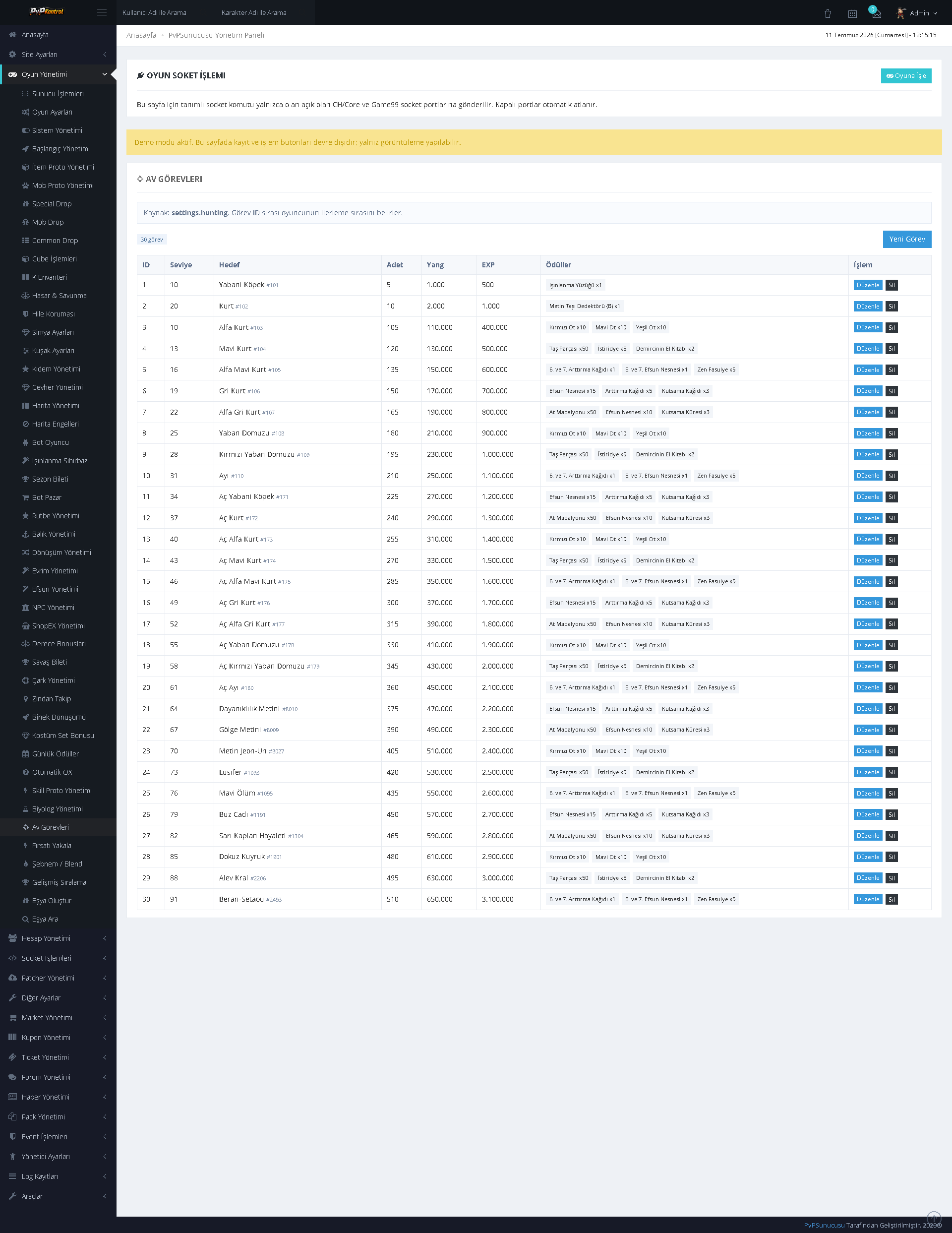This screenshot has width=952, height=1233.
Task: Click the Special Drop gift icon
Action: click(x=25, y=204)
